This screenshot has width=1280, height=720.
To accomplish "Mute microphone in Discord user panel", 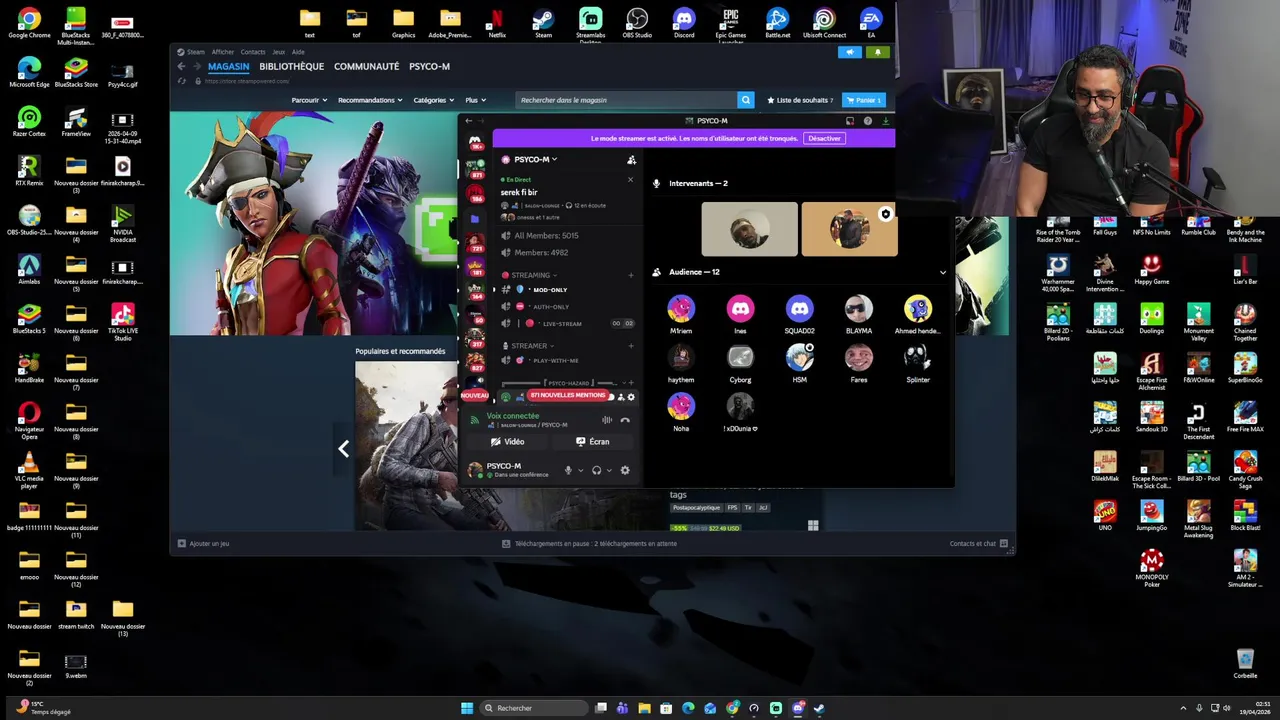I will 568,470.
